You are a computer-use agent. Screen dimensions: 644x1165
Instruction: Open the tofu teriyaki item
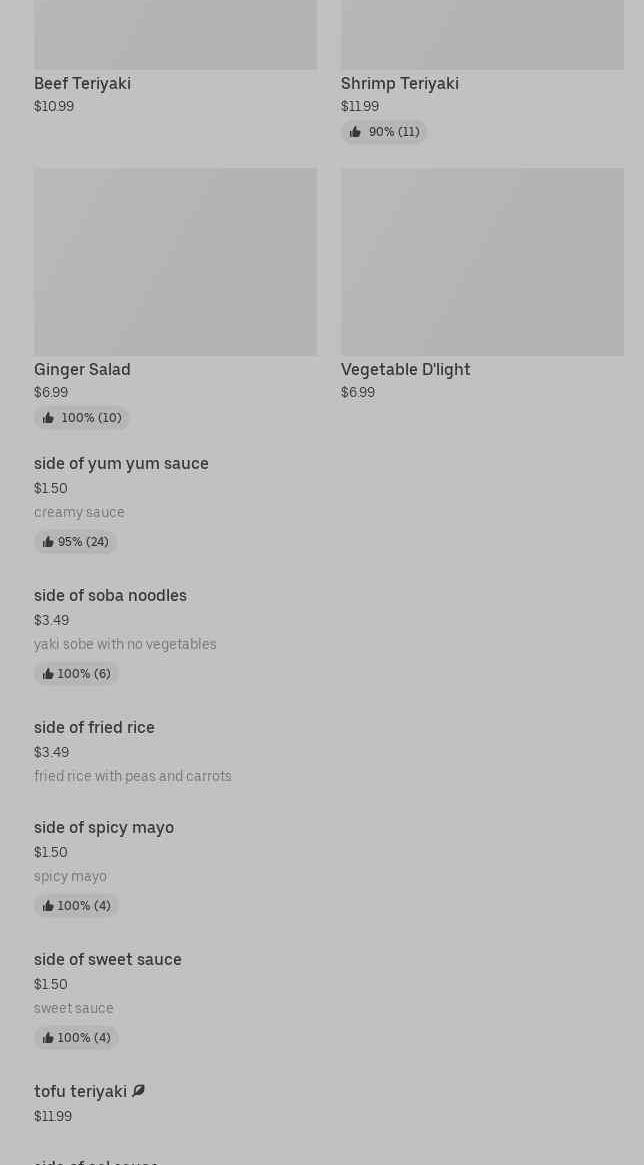pos(80,1091)
